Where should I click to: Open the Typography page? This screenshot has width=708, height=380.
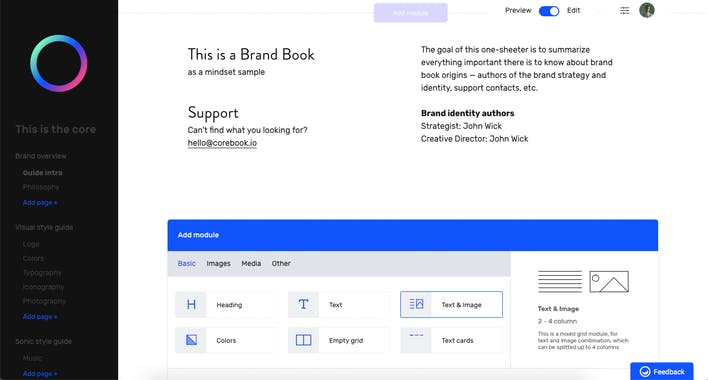click(42, 273)
